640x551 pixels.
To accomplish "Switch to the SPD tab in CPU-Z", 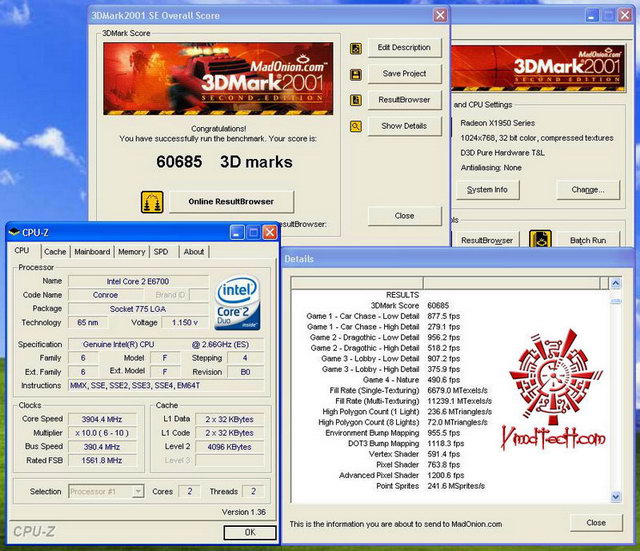I will (x=161, y=252).
